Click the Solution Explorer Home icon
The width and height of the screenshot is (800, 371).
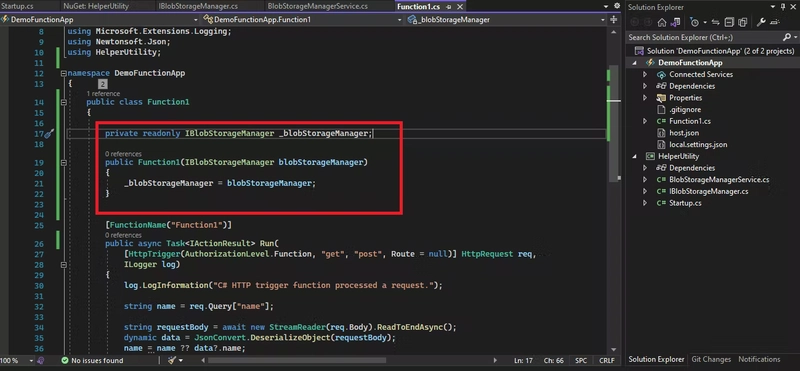pos(661,22)
